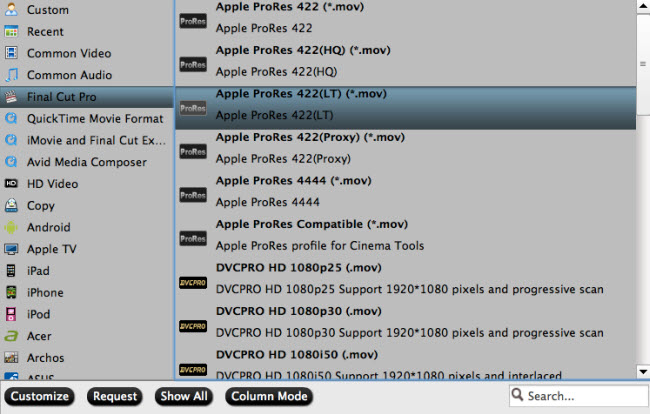650x414 pixels.
Task: Select the Common Audio category
Action: click(87, 75)
